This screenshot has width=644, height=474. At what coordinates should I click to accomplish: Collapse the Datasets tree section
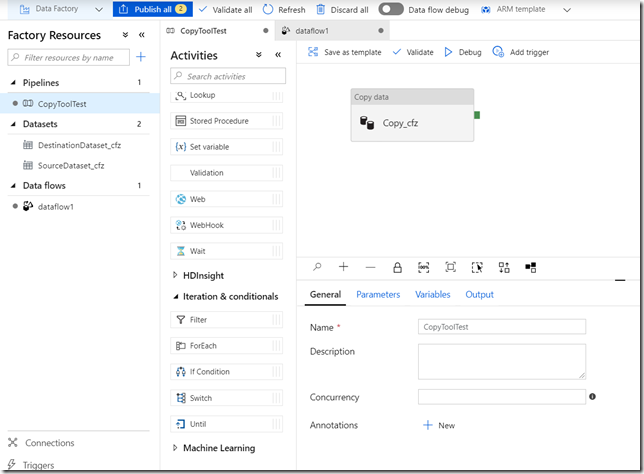tap(13, 124)
